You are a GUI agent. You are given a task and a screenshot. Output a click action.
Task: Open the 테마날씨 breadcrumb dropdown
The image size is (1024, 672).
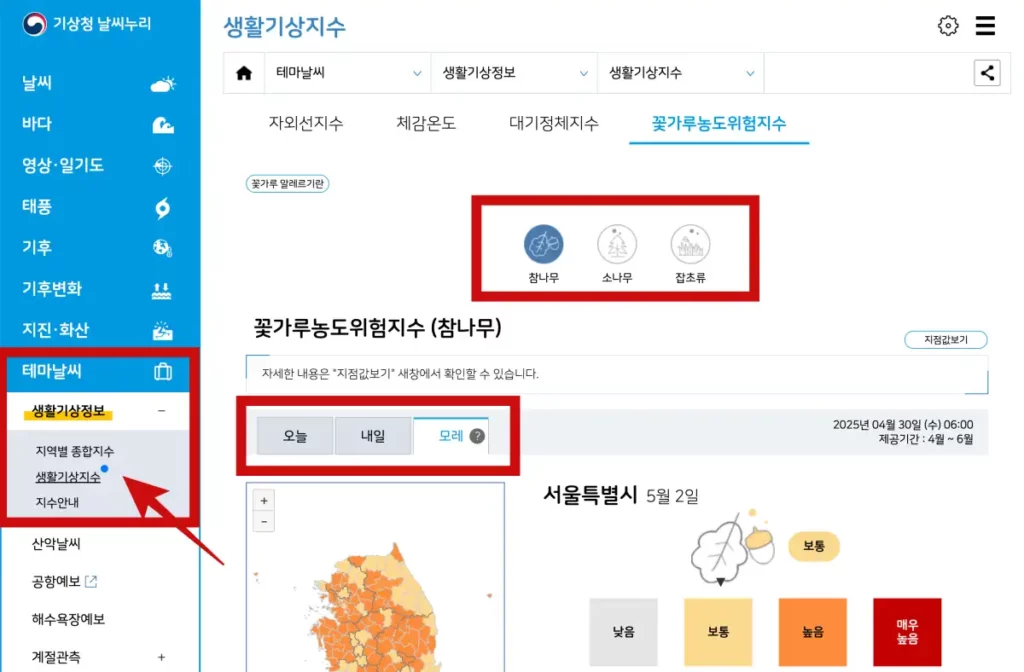click(347, 72)
